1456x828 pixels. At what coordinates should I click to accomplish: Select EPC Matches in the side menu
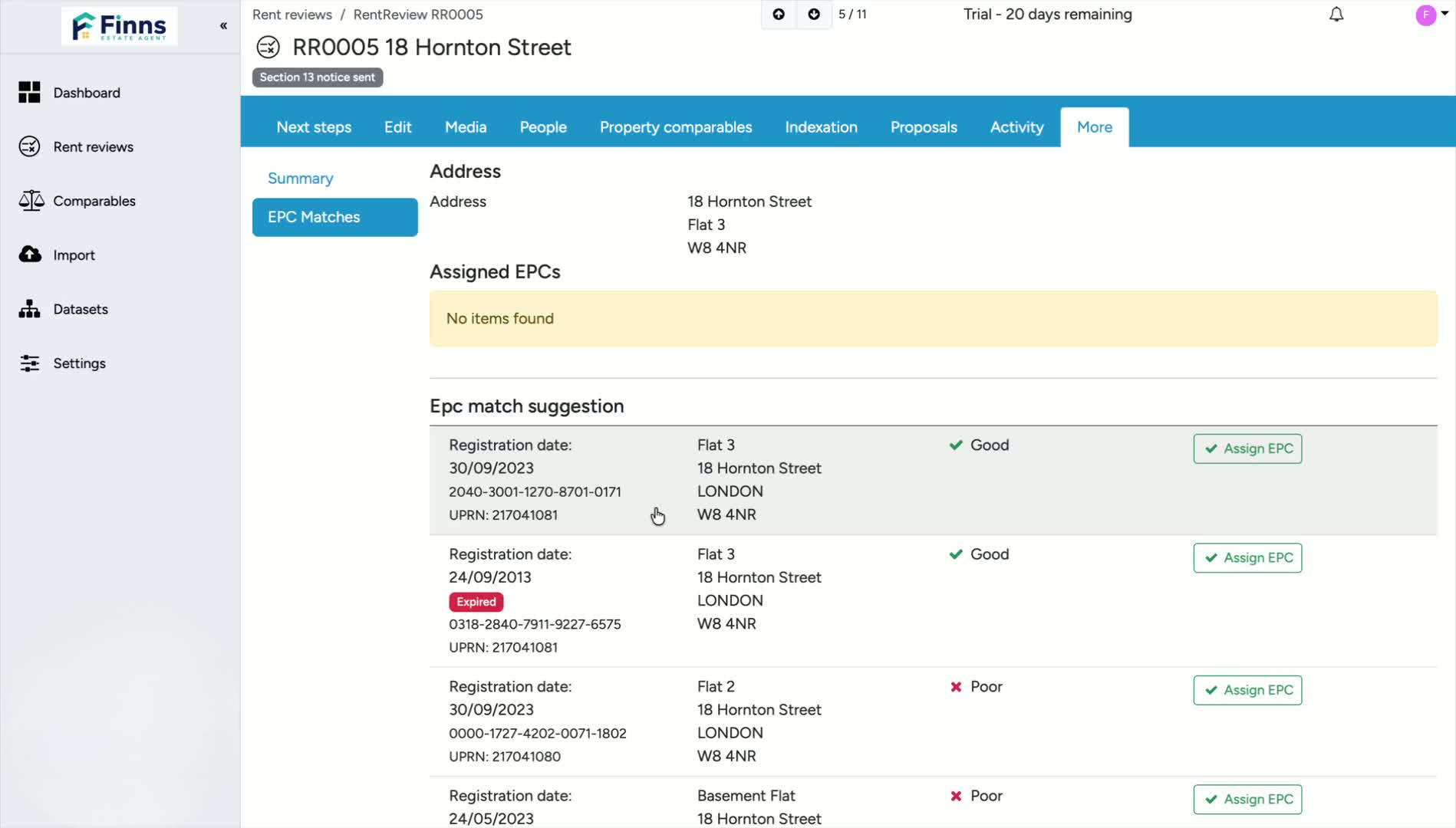335,217
